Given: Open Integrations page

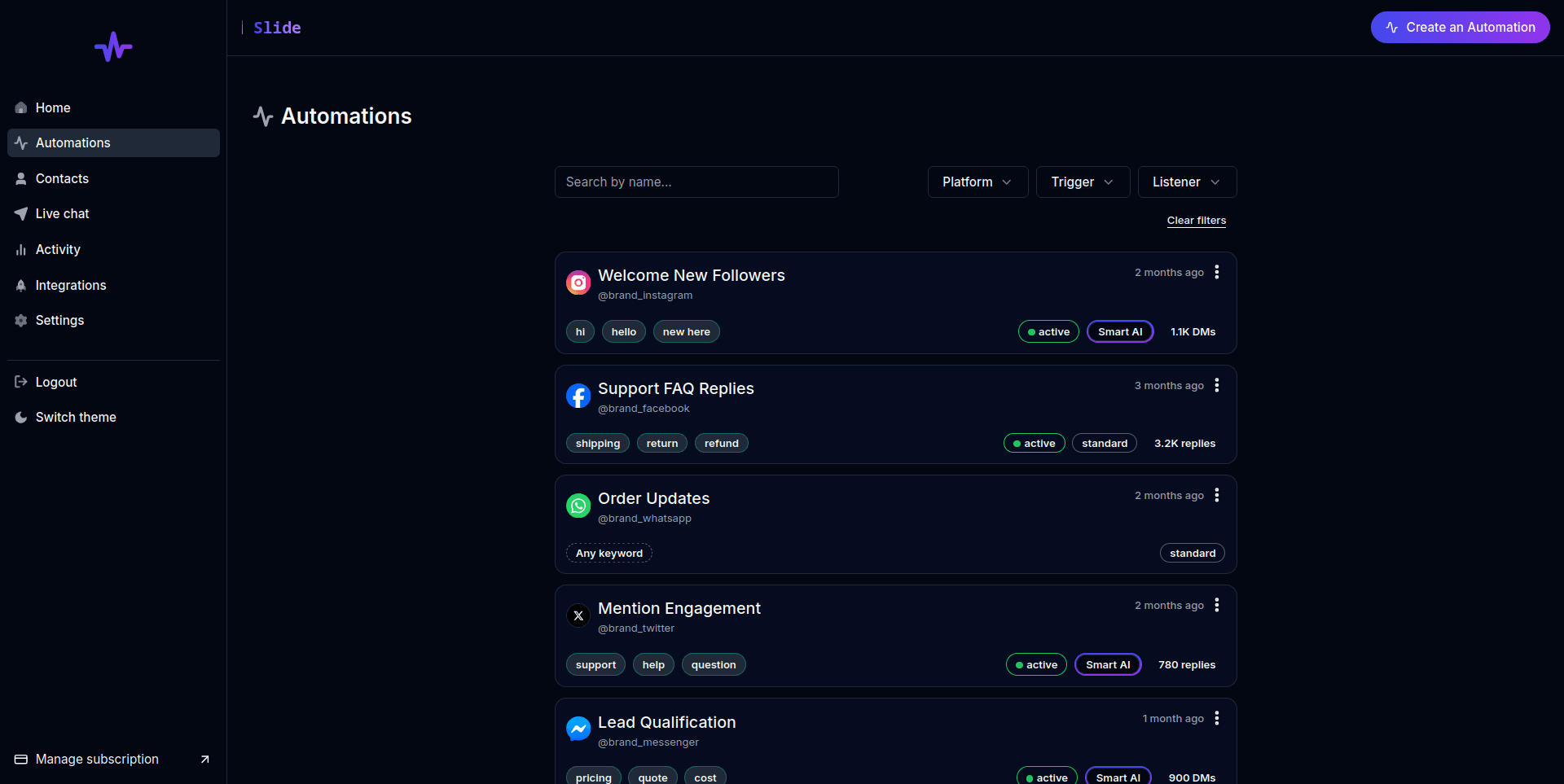Looking at the screenshot, I should click(x=113, y=285).
